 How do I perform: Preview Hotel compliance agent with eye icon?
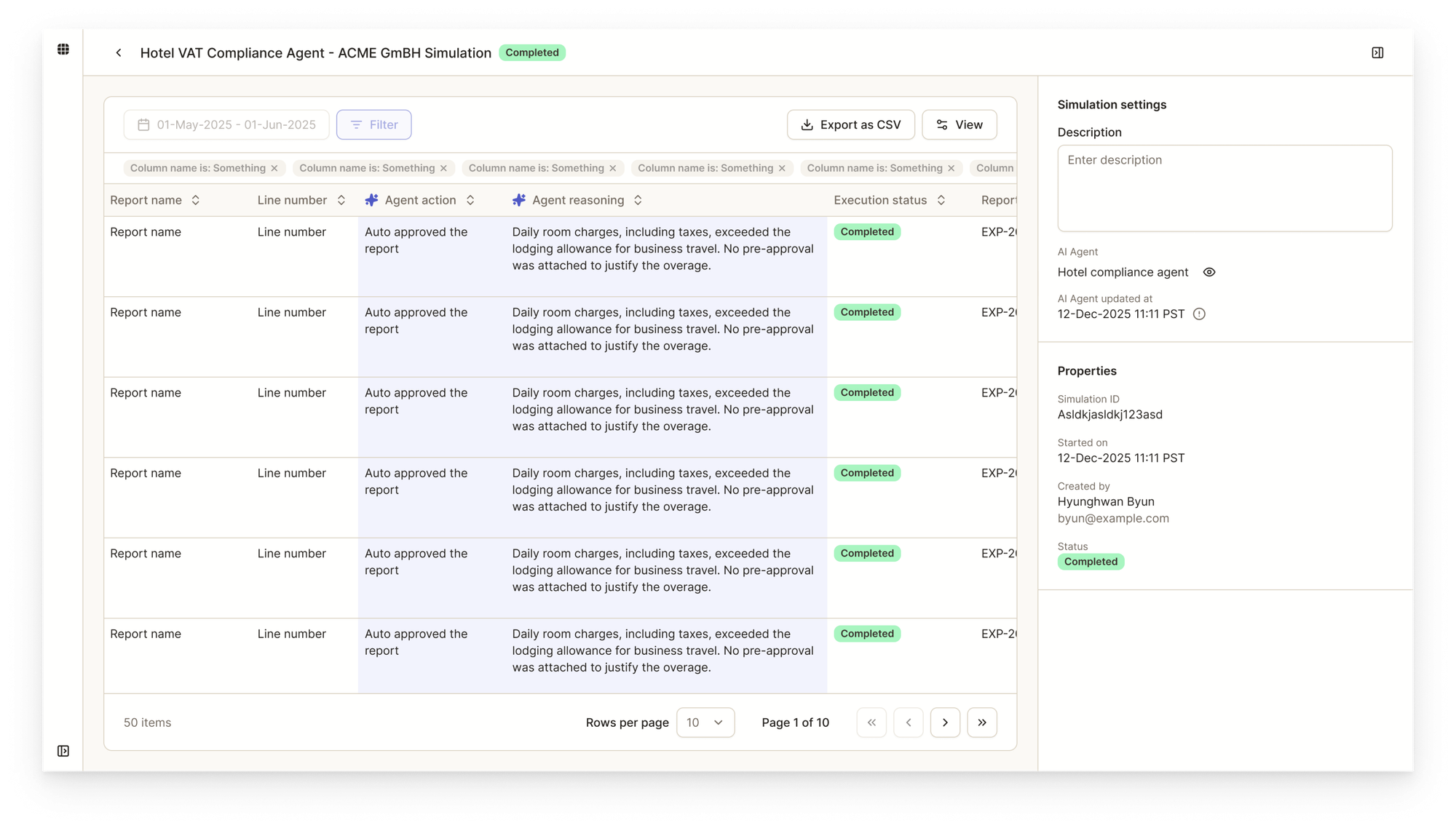(1209, 272)
